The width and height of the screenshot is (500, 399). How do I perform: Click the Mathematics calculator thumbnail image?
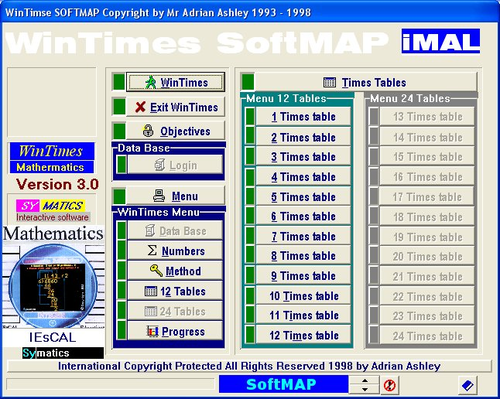[53, 286]
